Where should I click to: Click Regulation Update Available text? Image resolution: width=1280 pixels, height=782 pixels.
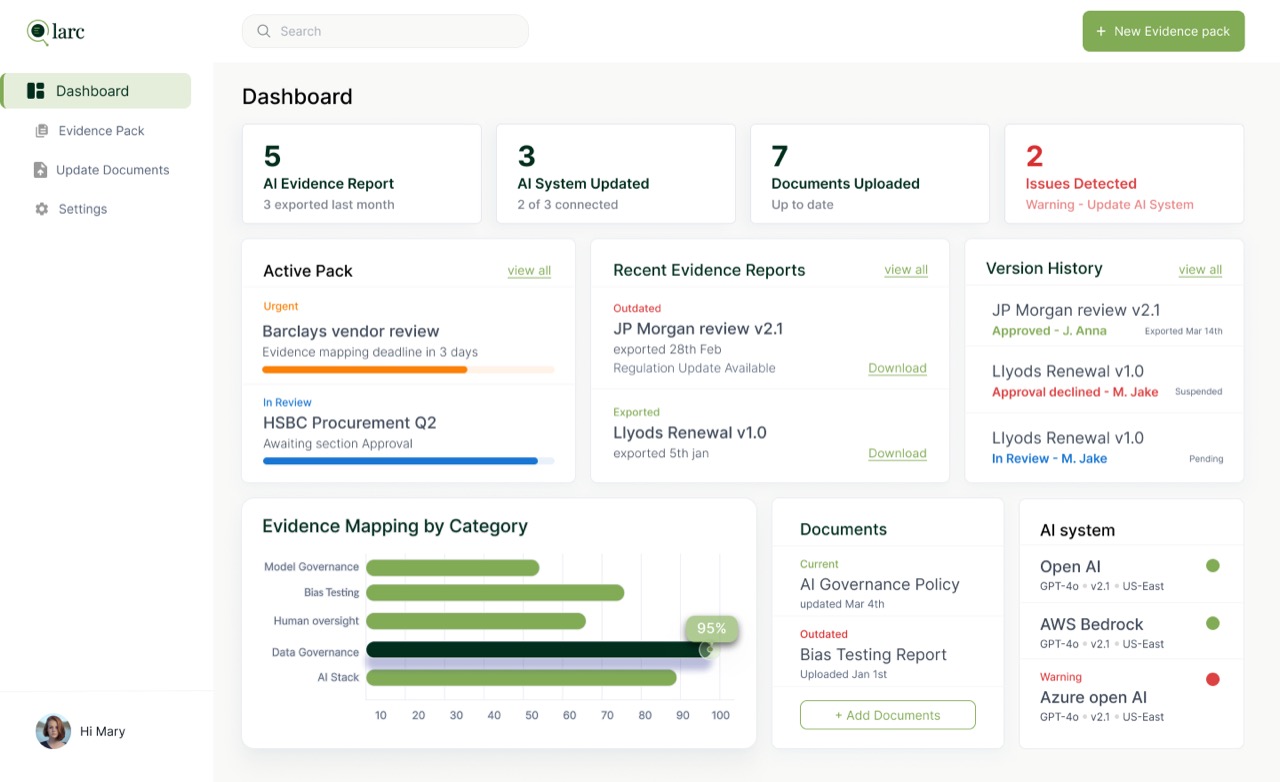point(694,368)
